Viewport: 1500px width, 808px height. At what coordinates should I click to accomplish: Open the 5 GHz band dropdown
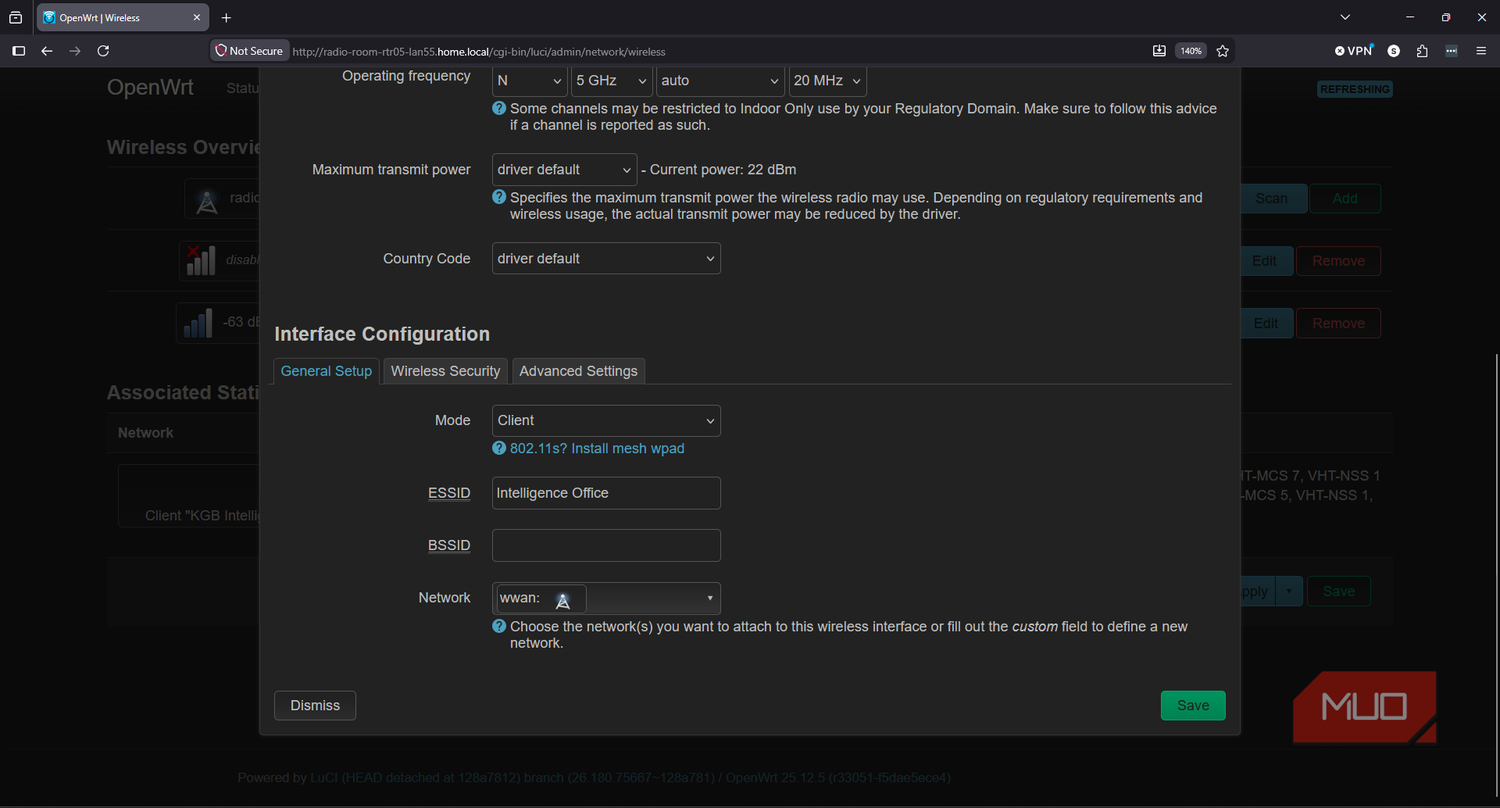click(612, 81)
